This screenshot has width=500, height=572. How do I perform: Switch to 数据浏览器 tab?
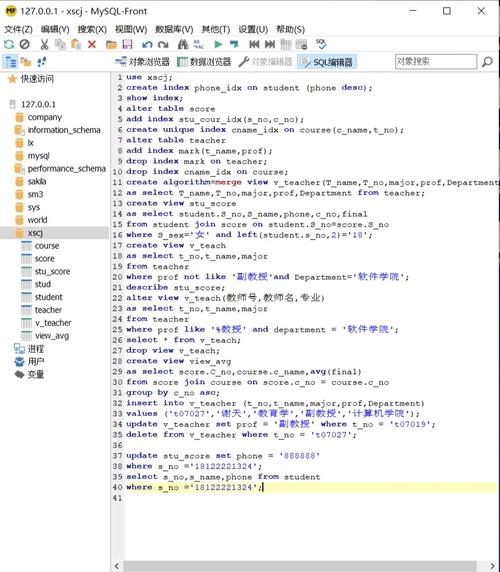coord(204,62)
